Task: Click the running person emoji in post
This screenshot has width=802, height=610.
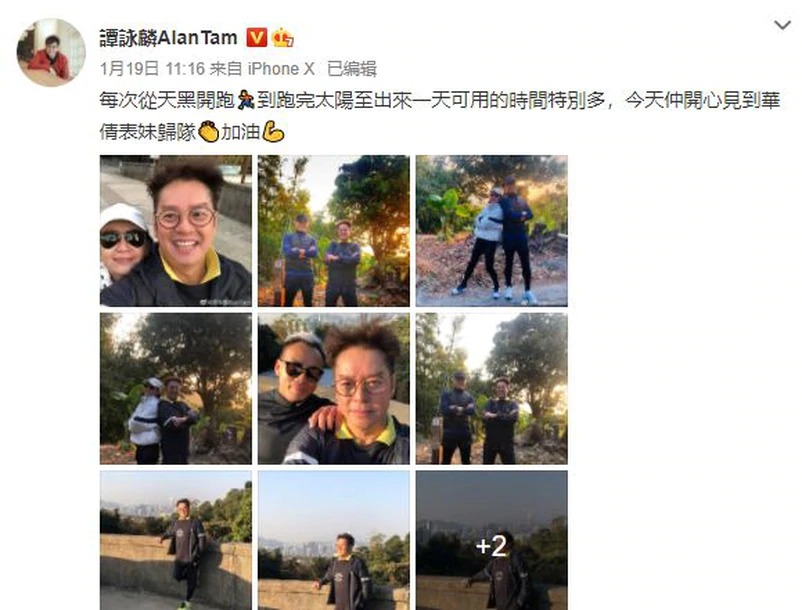Action: tap(246, 100)
